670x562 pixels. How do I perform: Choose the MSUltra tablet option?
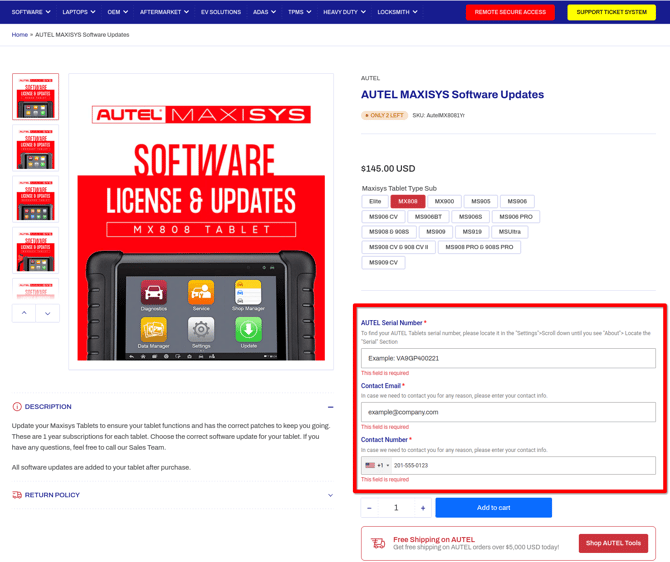(509, 232)
